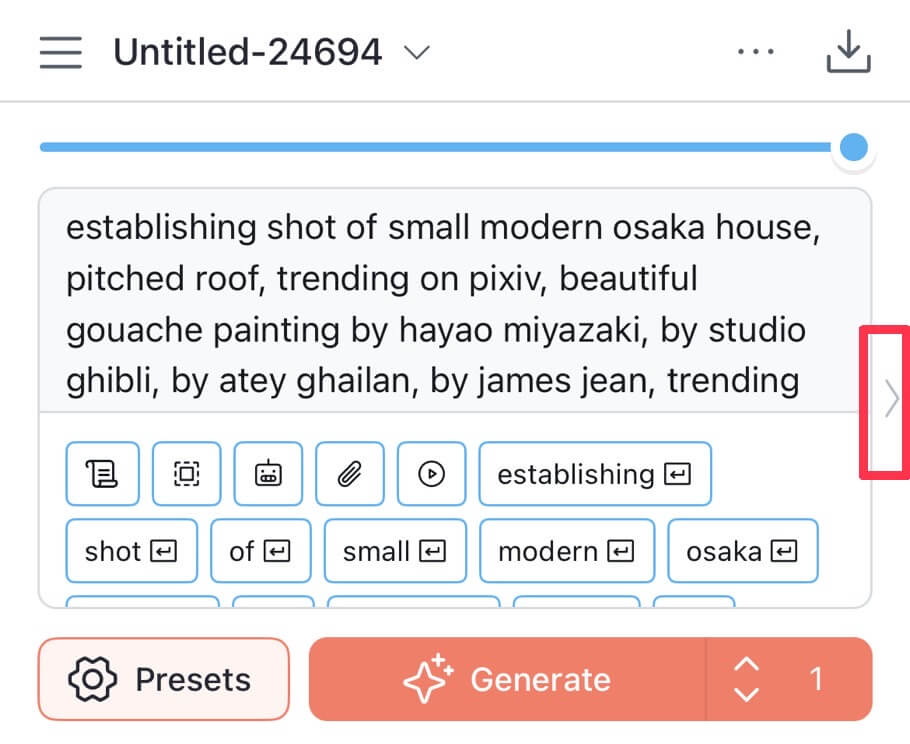Click the scroll script icon button
This screenshot has height=744, width=910.
[x=102, y=474]
